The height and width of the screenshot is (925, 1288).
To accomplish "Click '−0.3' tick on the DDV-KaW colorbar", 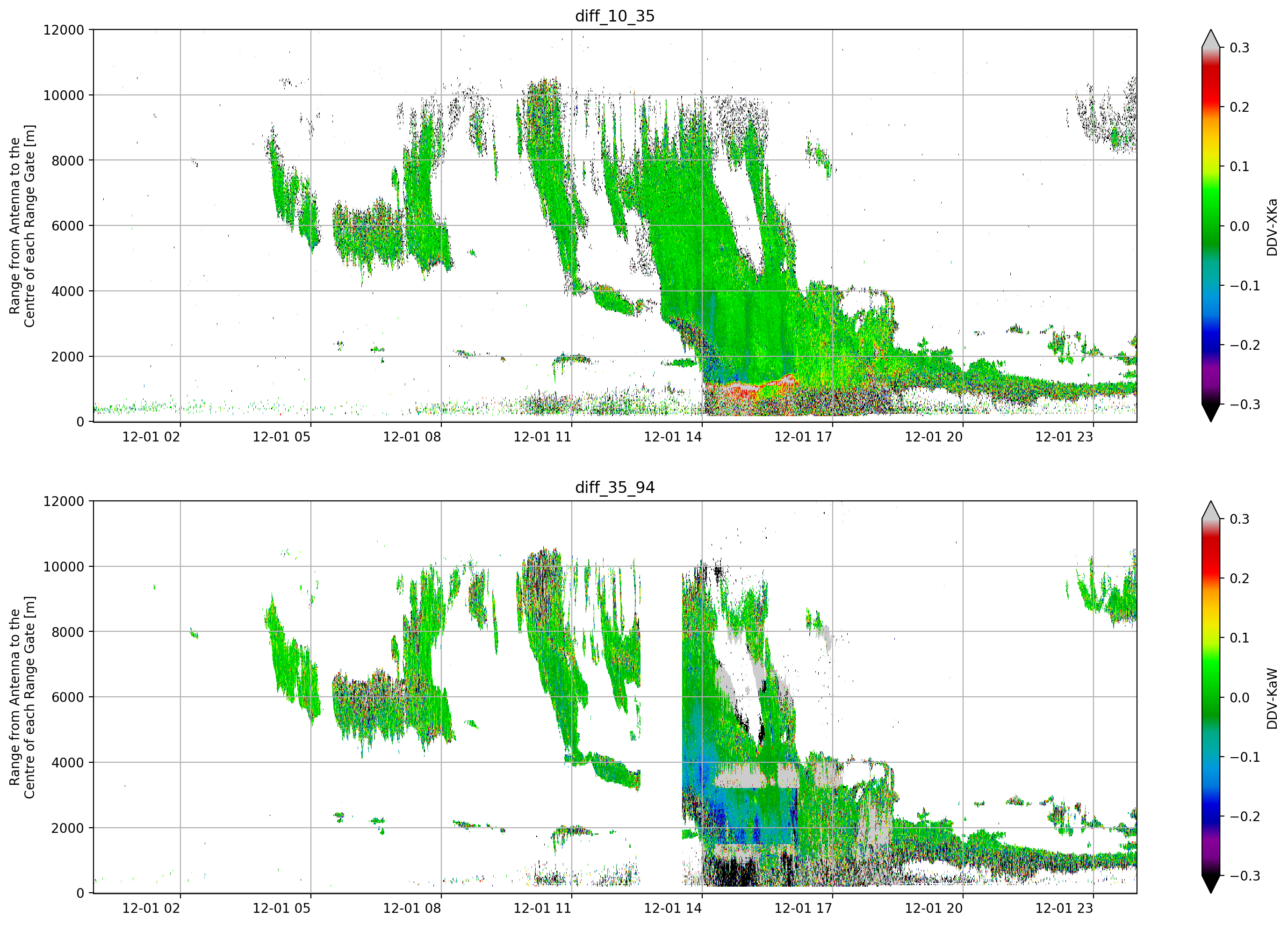I will [x=1245, y=875].
